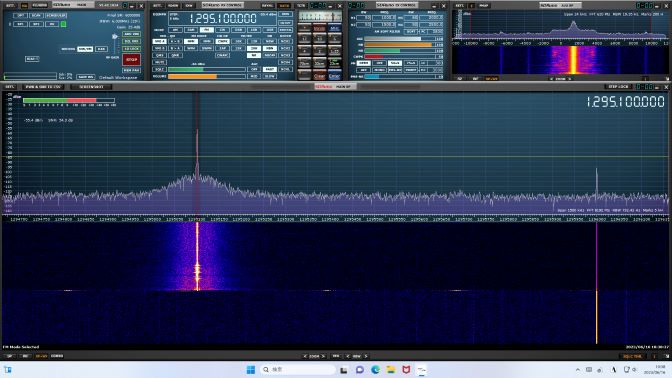Open SCAN button in Main panel
672x378 pixels.
coord(36,15)
